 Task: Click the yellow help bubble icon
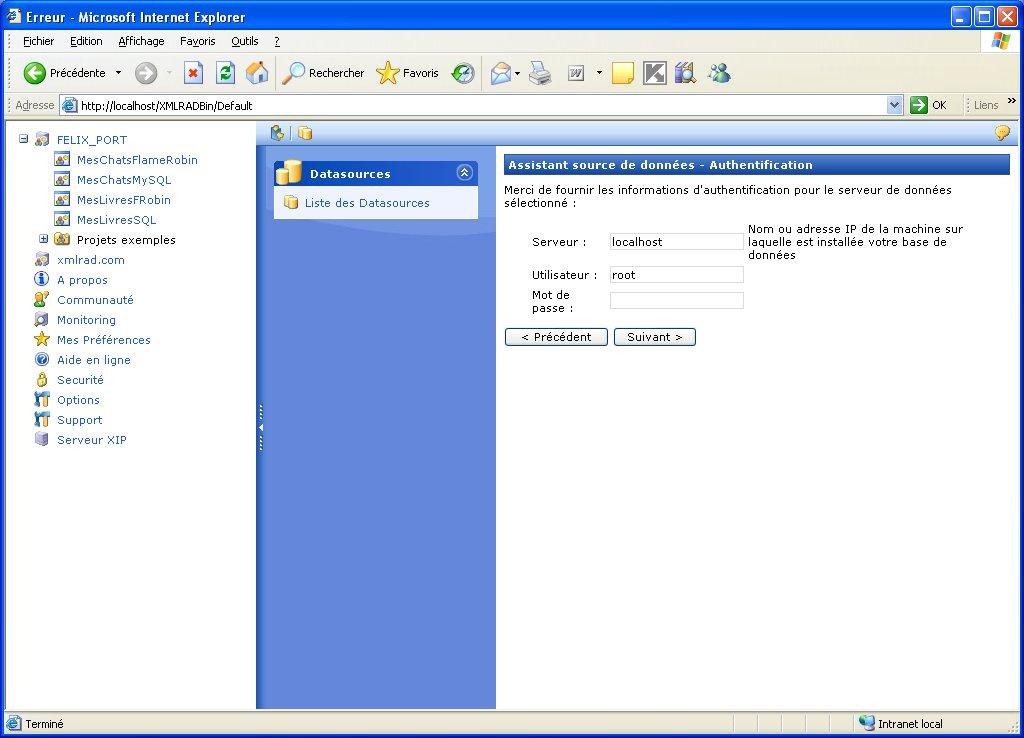1001,133
